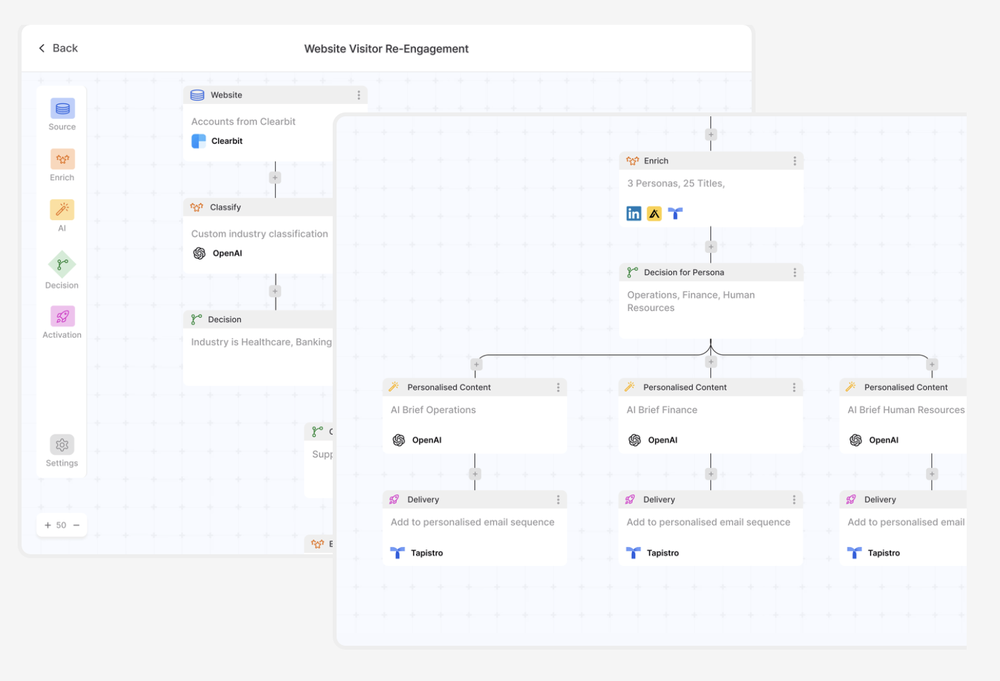Click the yellow Apollo icon in Enrich node
This screenshot has height=681, width=1000.
(x=654, y=214)
